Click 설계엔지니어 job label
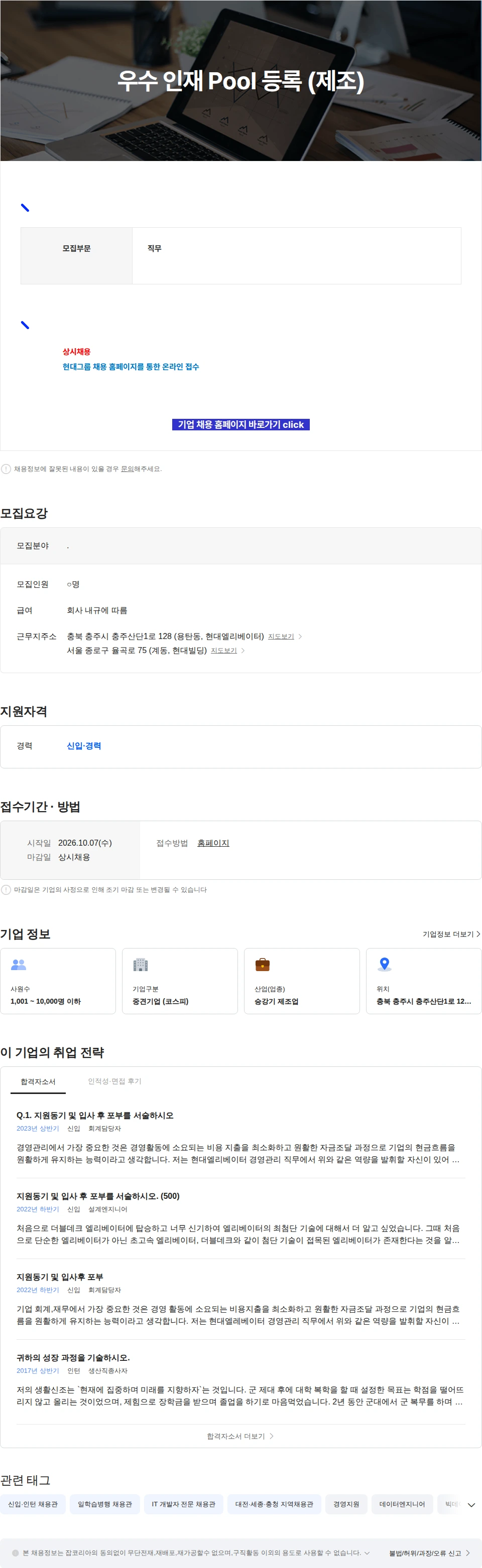The width and height of the screenshot is (482, 1568). tap(108, 1209)
